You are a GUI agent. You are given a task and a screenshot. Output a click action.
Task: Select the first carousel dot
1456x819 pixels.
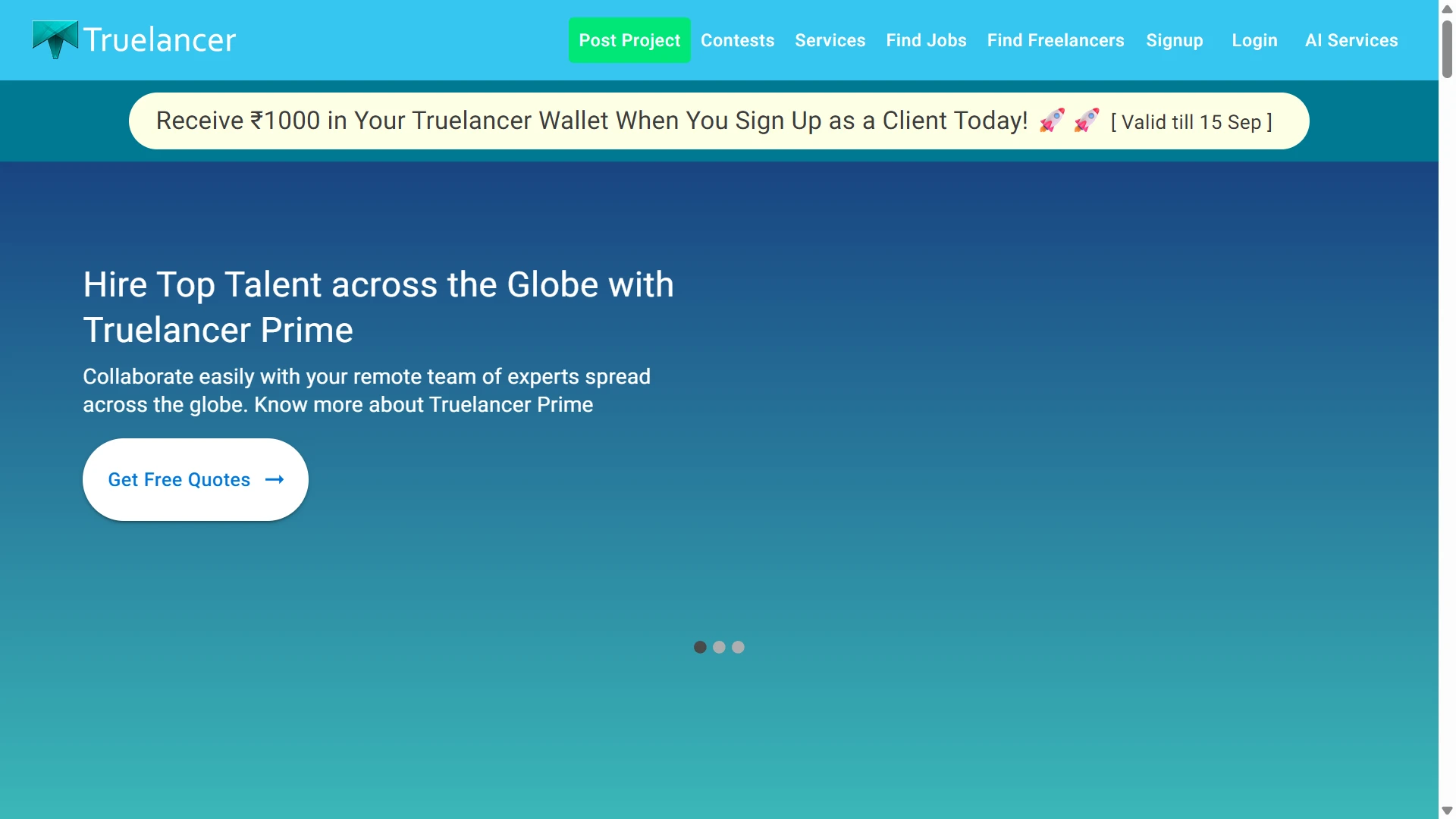pos(700,647)
